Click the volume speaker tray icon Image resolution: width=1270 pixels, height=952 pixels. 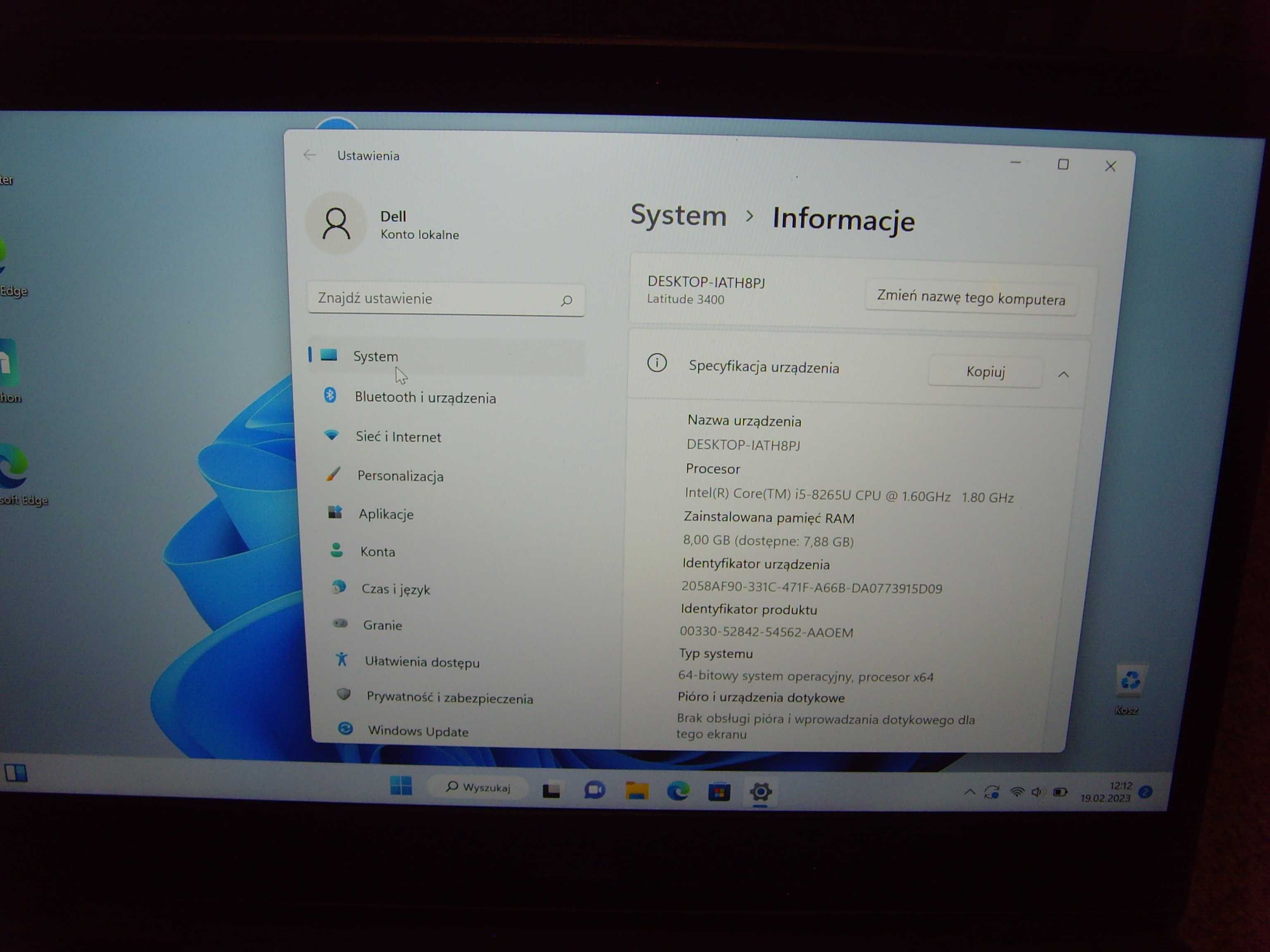(1036, 793)
